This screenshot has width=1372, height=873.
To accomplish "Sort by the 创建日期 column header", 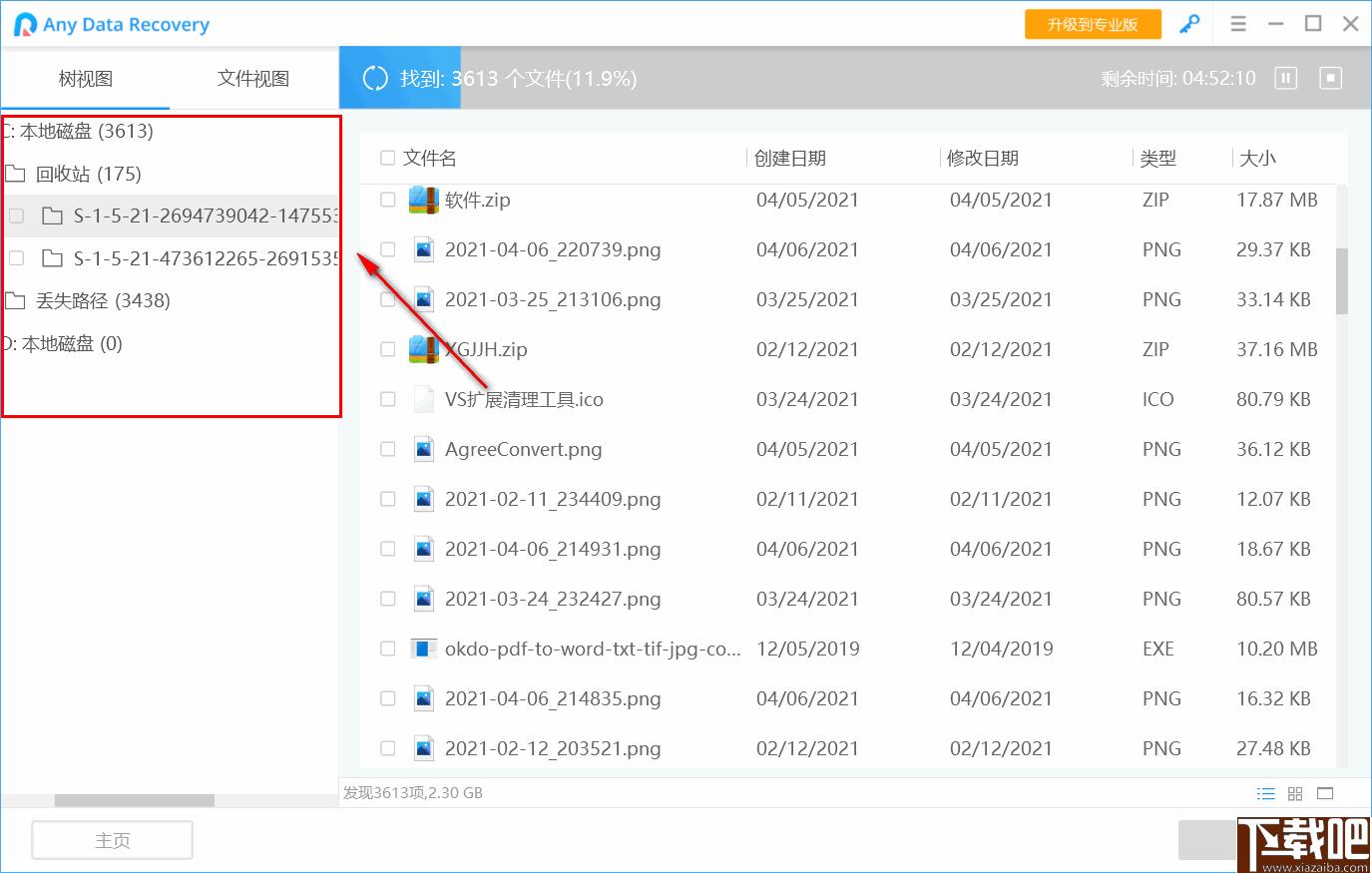I will tap(790, 158).
